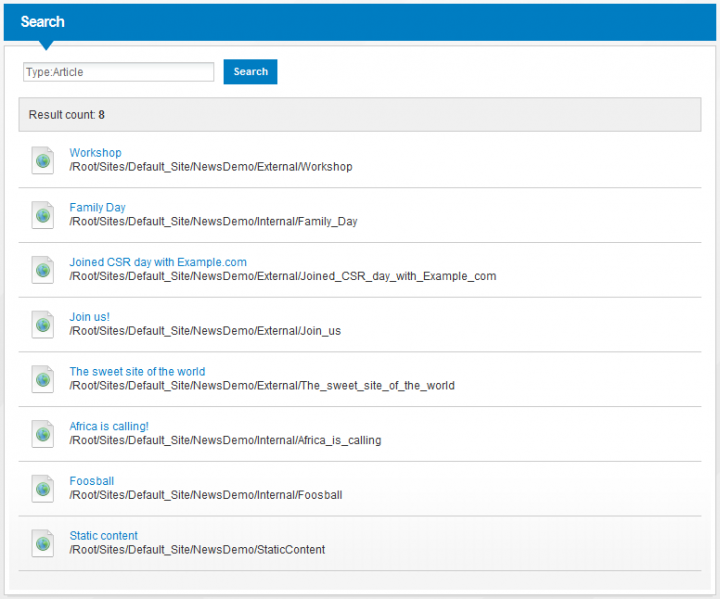Open The sweet site of the world link
This screenshot has height=599, width=720.
click(137, 372)
